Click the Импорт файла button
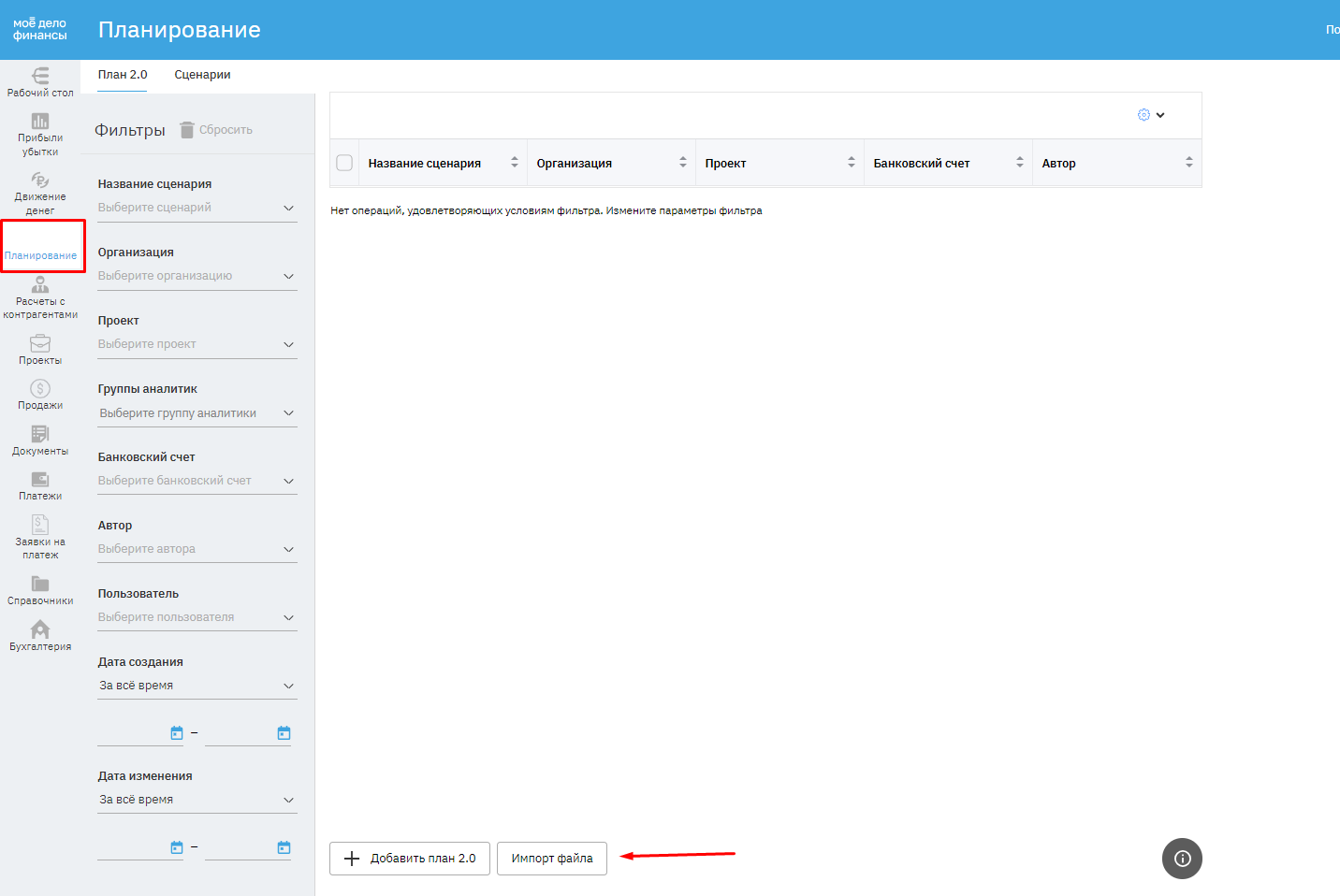This screenshot has height=896, width=1340. [552, 859]
